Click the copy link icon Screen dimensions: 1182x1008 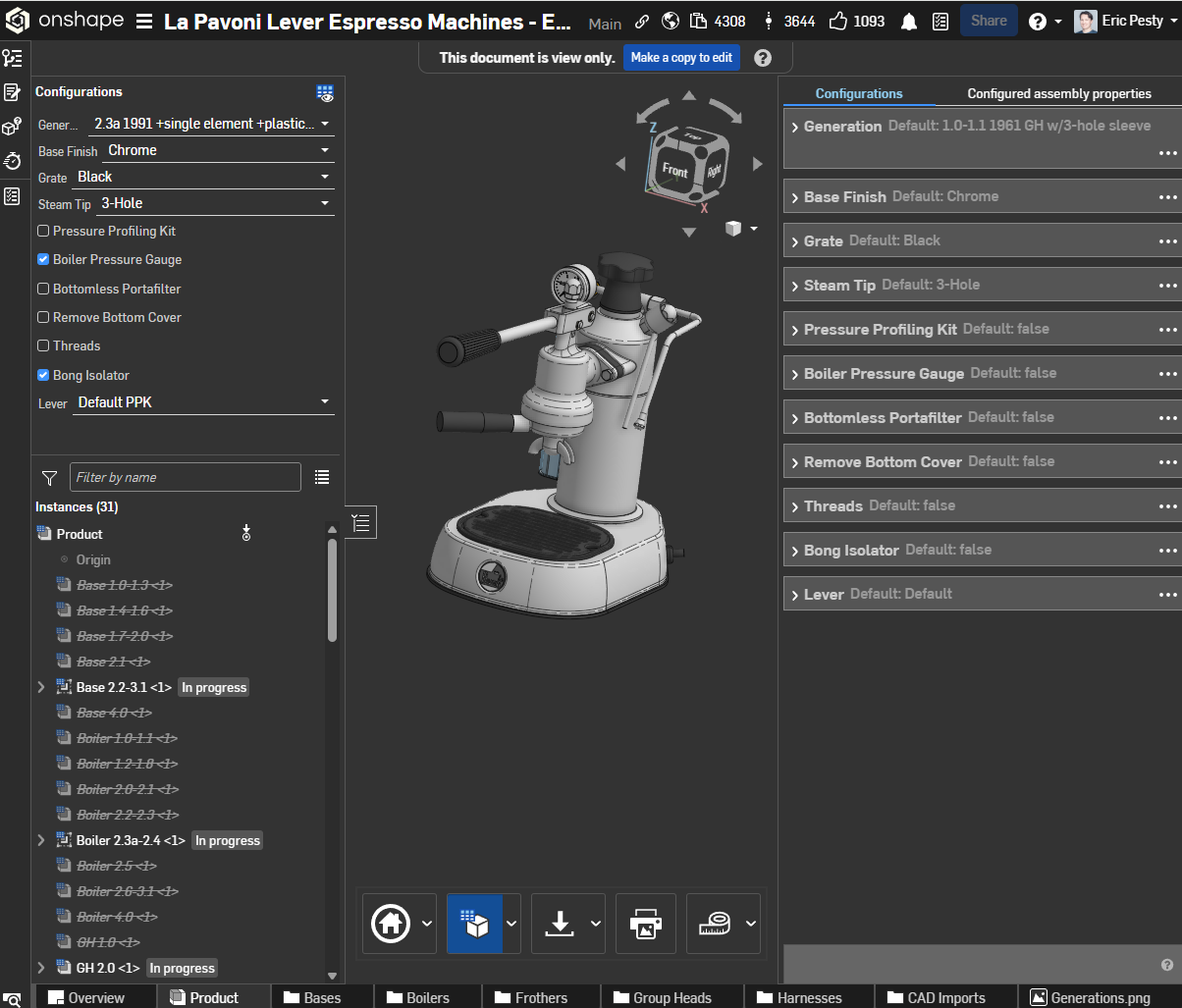click(x=642, y=22)
